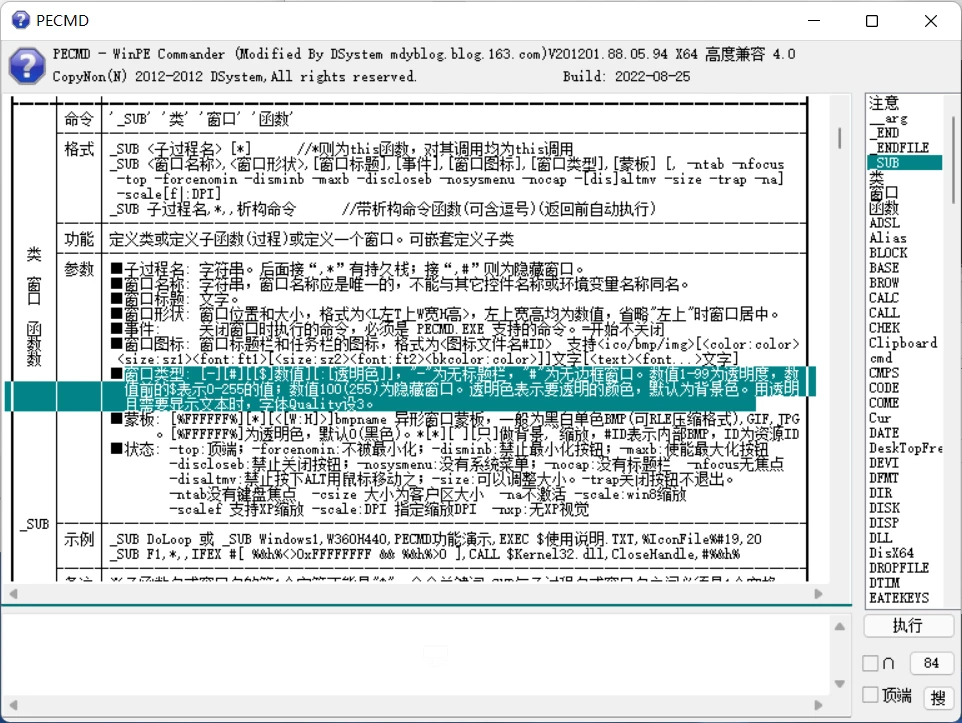Select BLOCK in the command list

tap(888, 253)
